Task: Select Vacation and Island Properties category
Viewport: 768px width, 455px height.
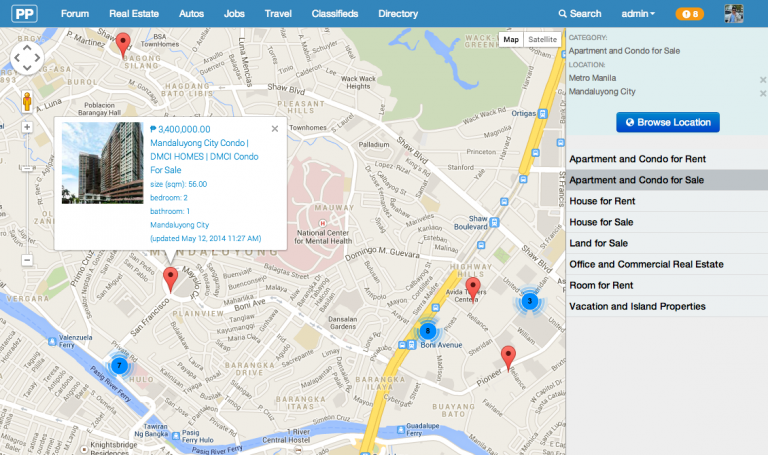Action: [667, 307]
